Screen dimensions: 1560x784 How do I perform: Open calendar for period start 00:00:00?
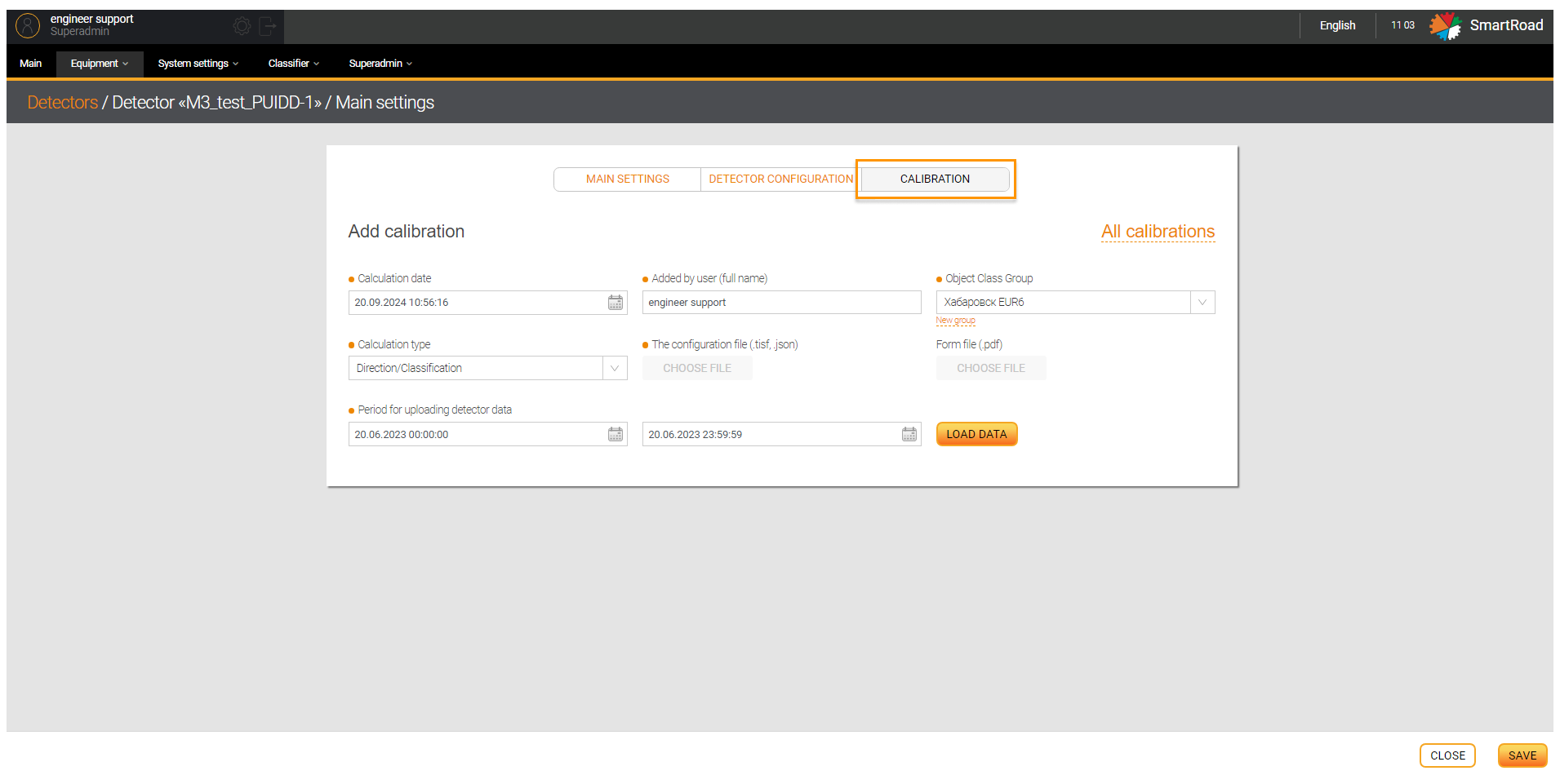(x=616, y=434)
